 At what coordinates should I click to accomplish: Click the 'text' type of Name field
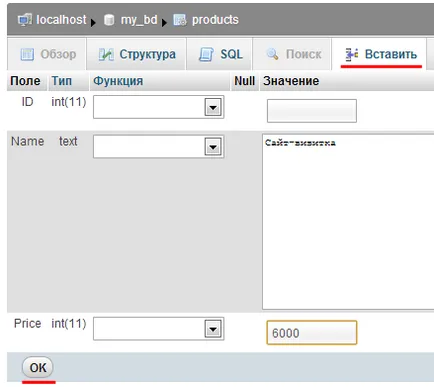(68, 141)
